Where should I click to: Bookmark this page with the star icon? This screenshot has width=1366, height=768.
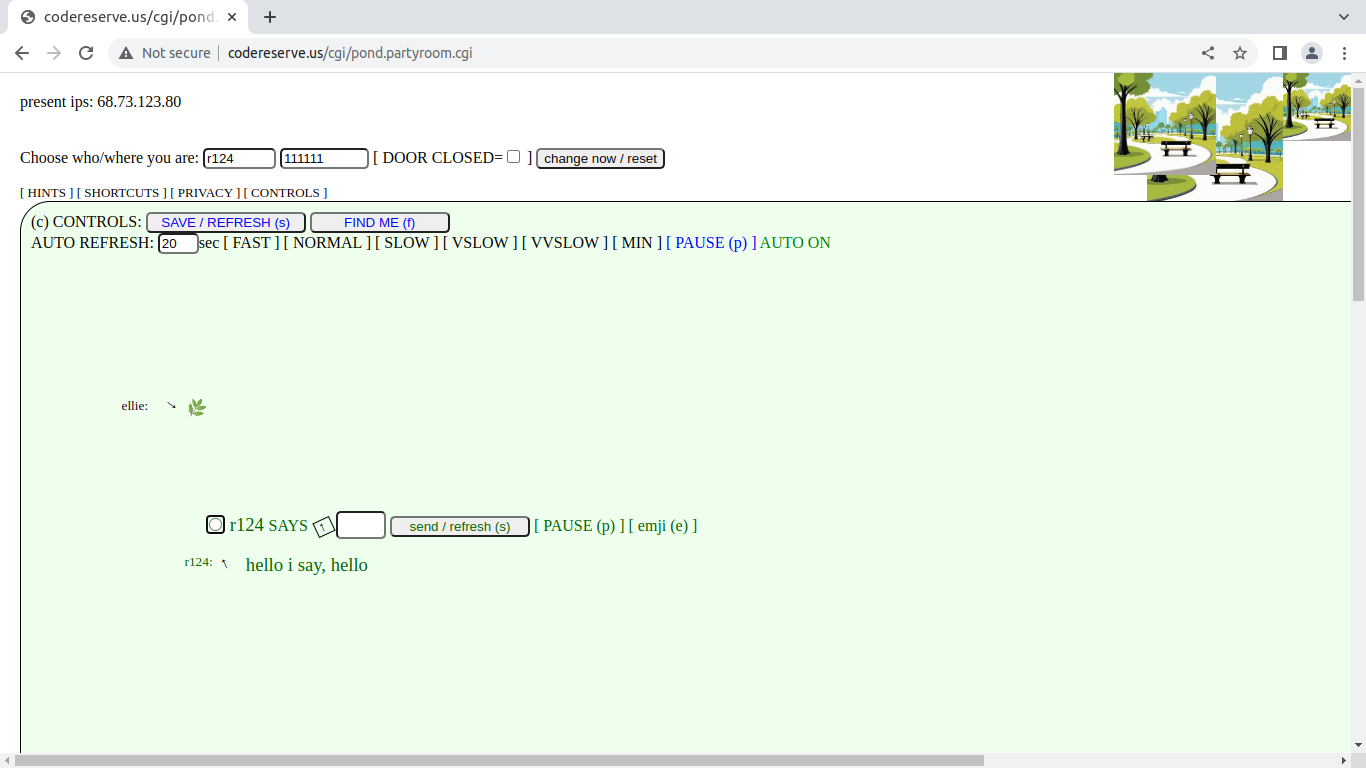click(1240, 53)
